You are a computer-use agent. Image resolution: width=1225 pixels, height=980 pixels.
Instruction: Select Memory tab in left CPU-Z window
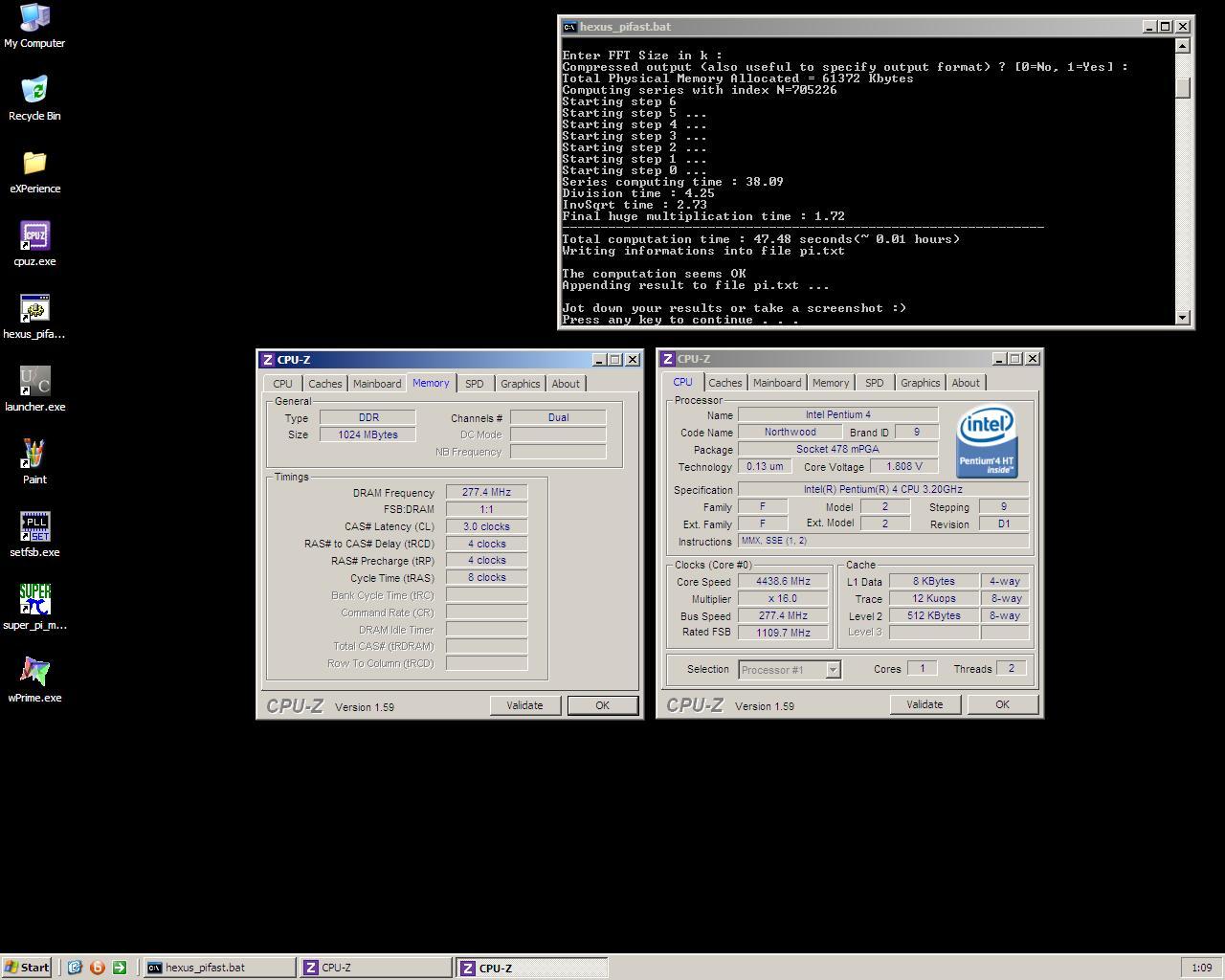(x=431, y=383)
